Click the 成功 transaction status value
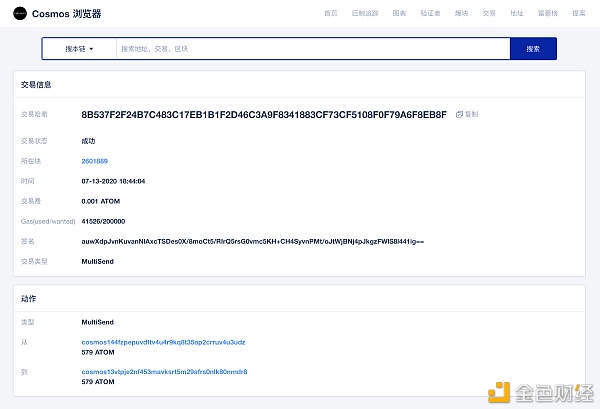 (x=88, y=141)
